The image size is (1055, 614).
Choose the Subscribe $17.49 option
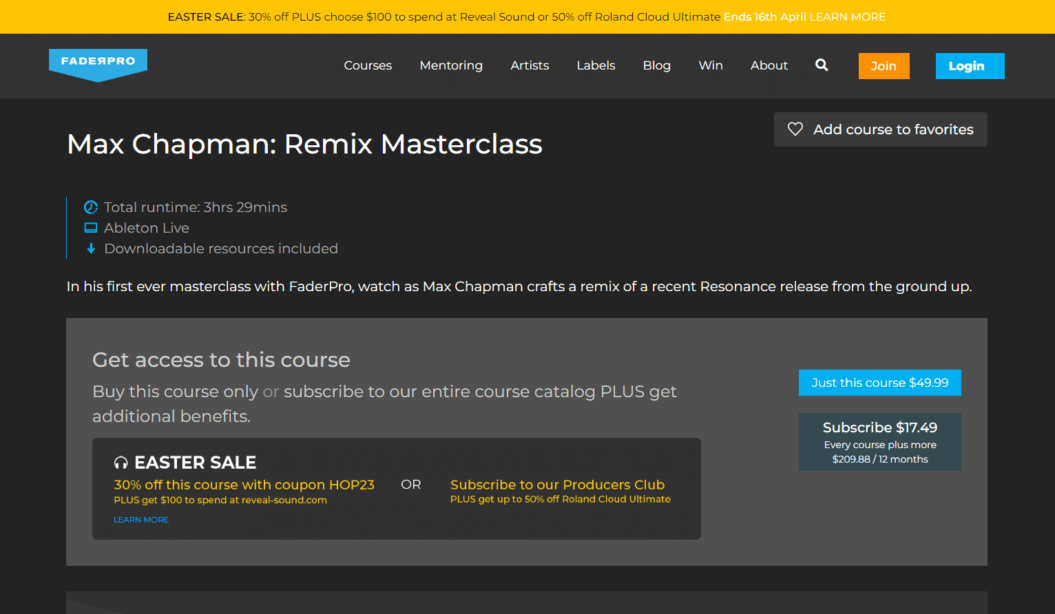coord(879,442)
